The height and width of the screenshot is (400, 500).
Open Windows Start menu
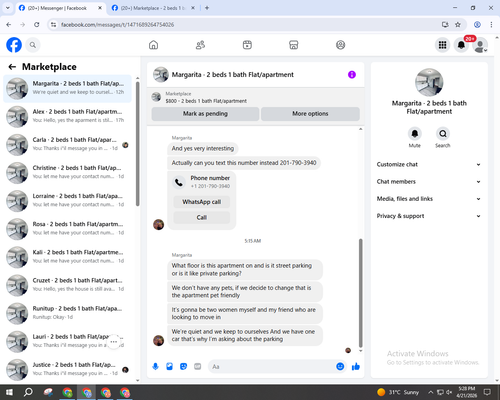pyautogui.click(x=9, y=392)
